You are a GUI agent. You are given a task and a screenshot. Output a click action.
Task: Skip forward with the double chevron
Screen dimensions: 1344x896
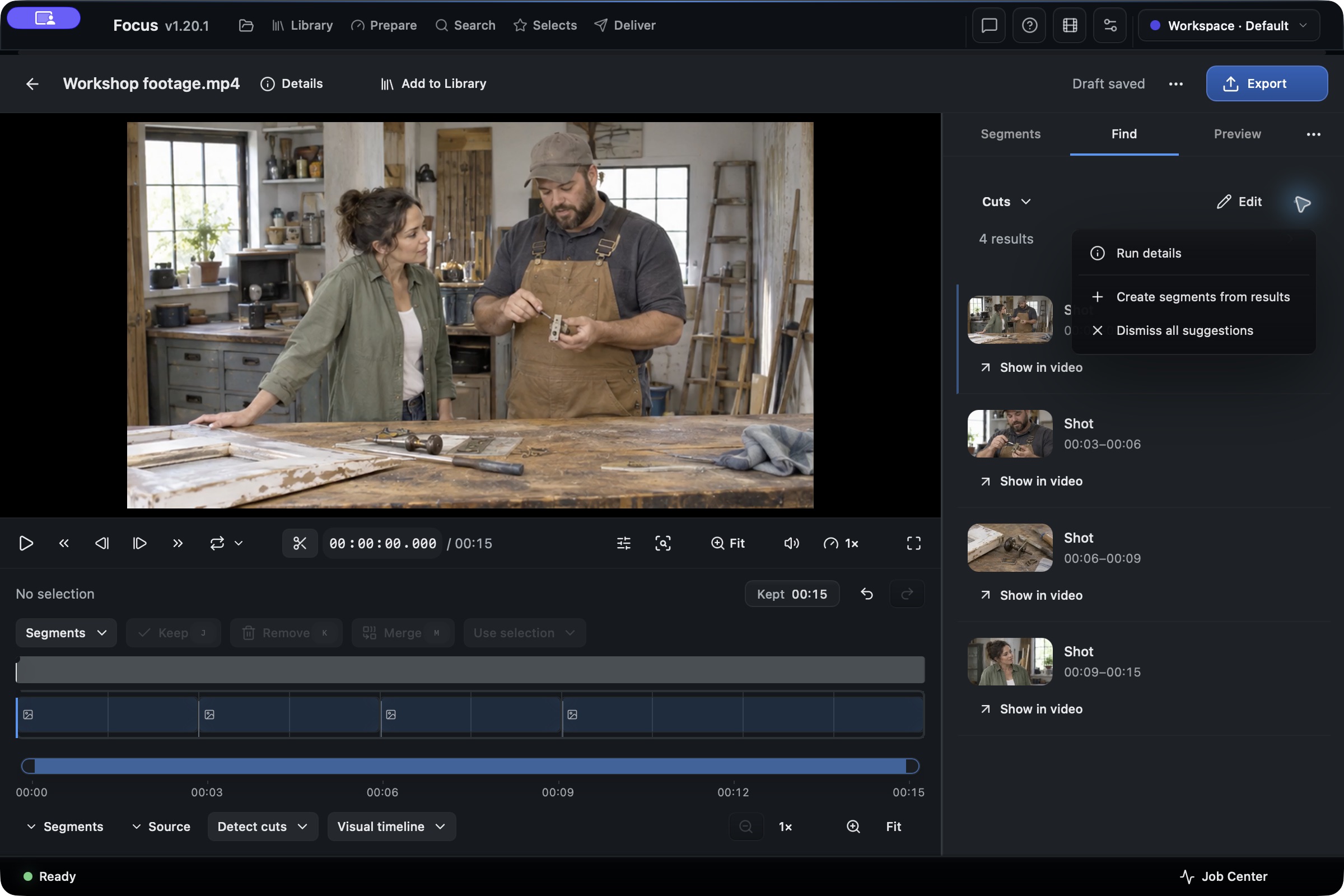pyautogui.click(x=178, y=543)
